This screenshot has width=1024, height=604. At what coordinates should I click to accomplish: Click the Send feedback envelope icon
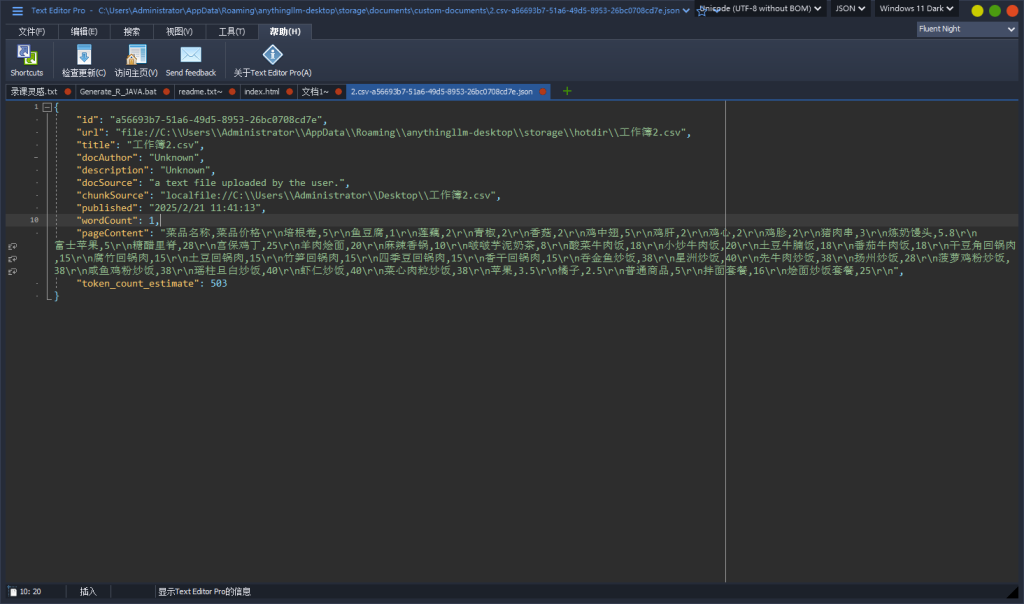pyautogui.click(x=190, y=56)
